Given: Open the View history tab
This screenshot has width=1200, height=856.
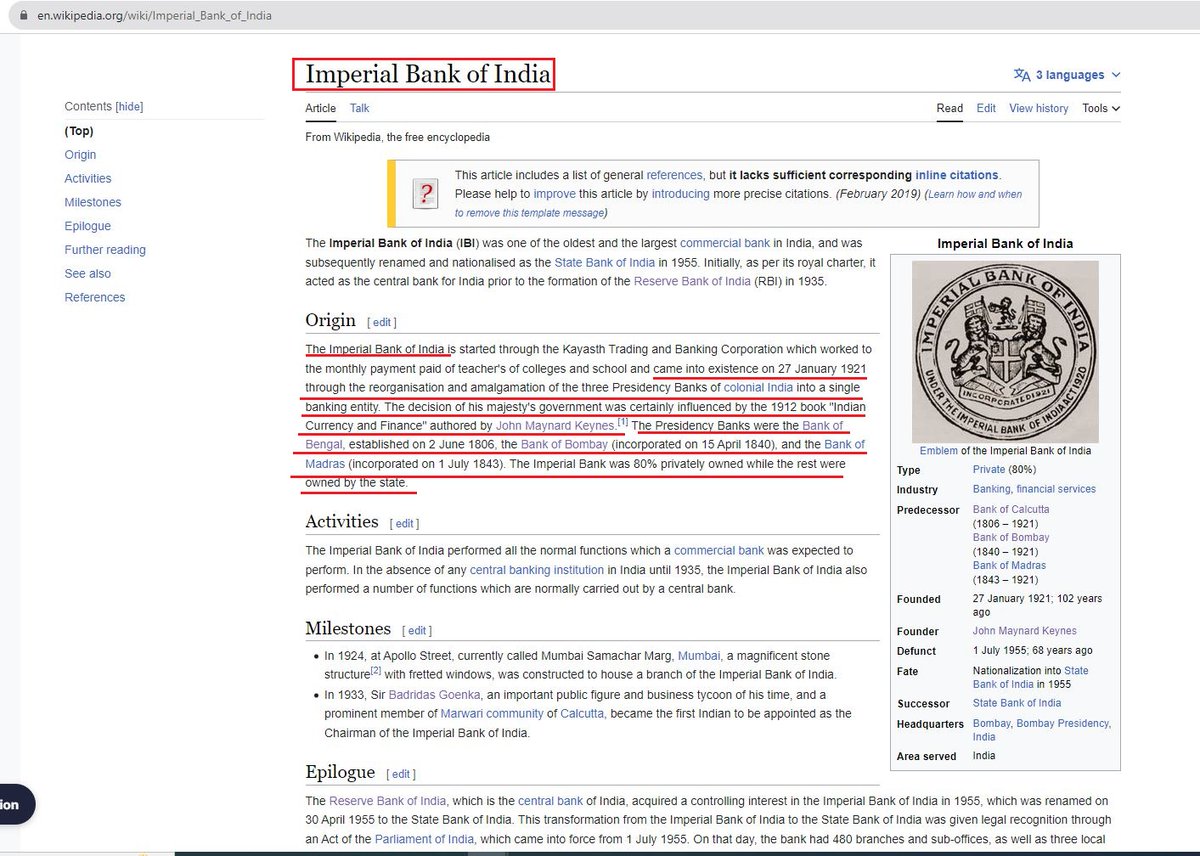Looking at the screenshot, I should coord(1038,108).
